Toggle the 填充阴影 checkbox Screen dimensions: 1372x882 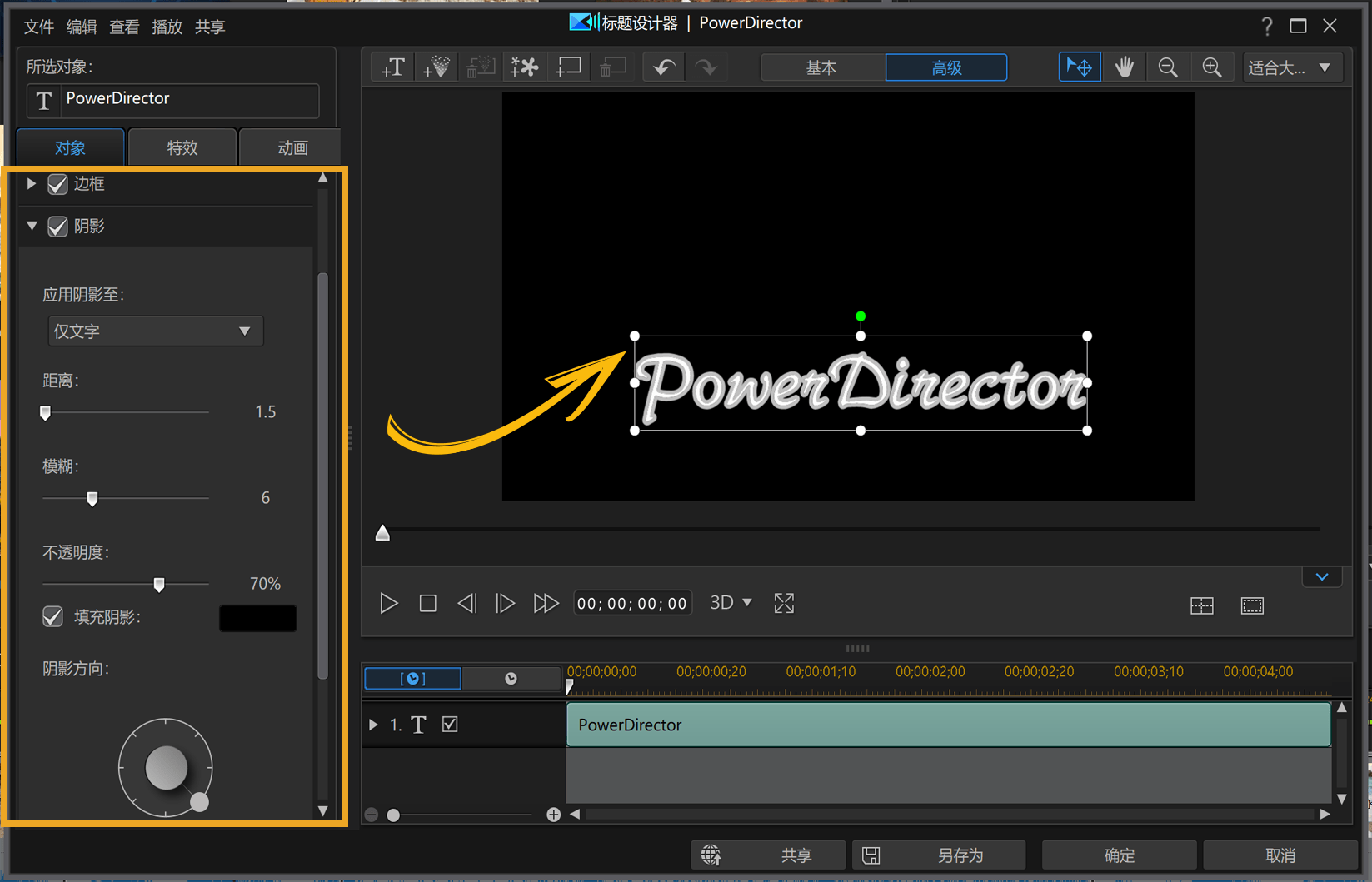(53, 616)
